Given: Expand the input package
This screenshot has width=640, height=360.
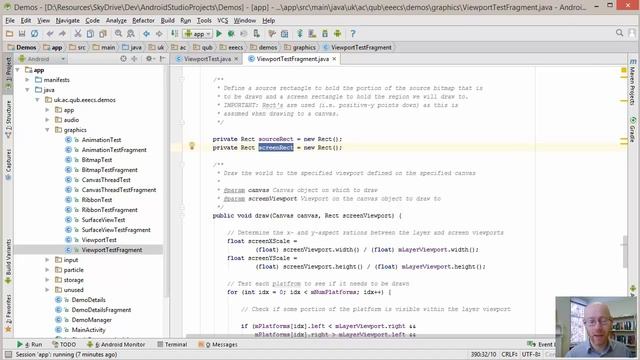Looking at the screenshot, I should 47,260.
